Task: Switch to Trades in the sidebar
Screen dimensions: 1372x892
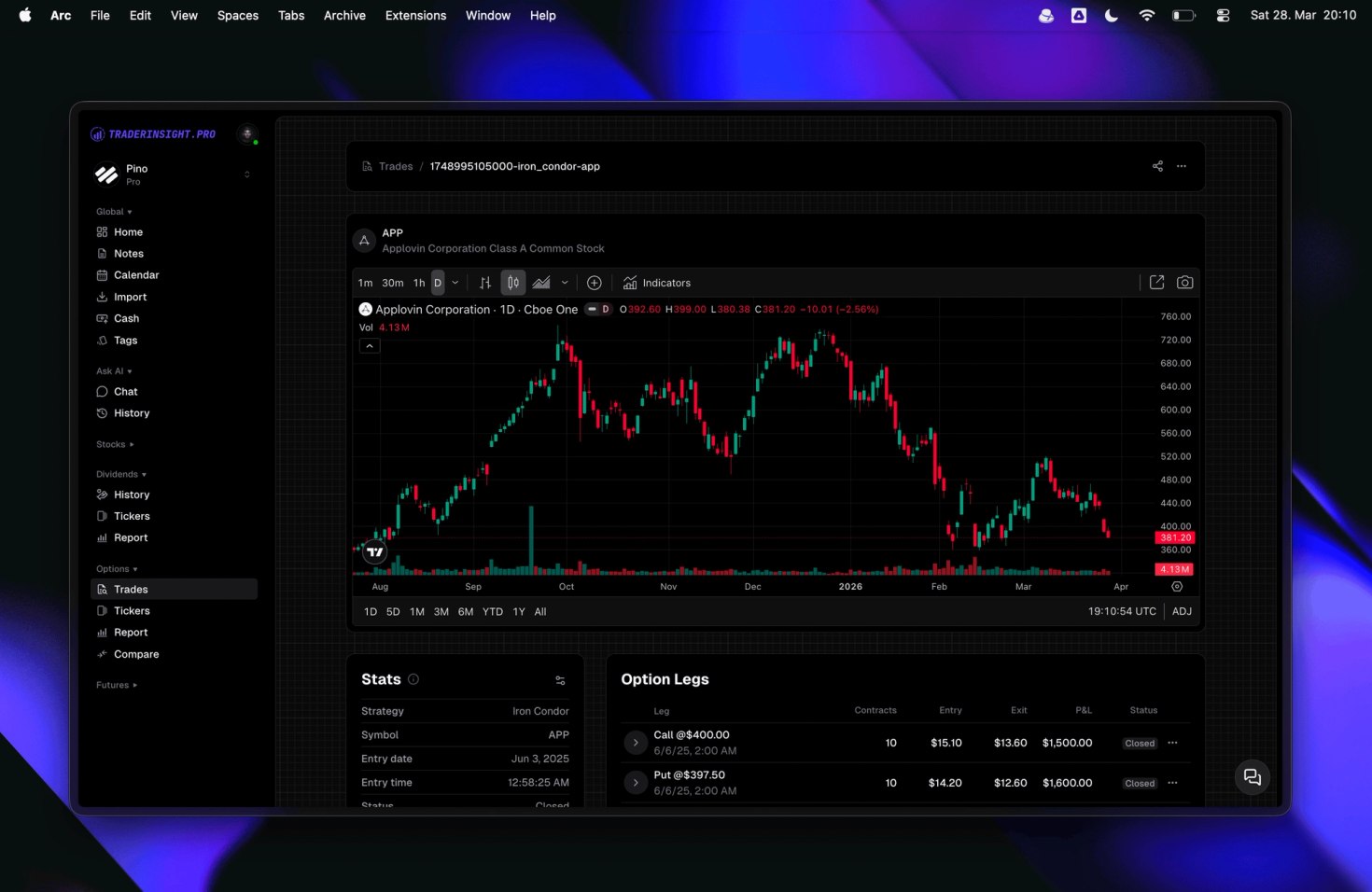Action: 132,589
